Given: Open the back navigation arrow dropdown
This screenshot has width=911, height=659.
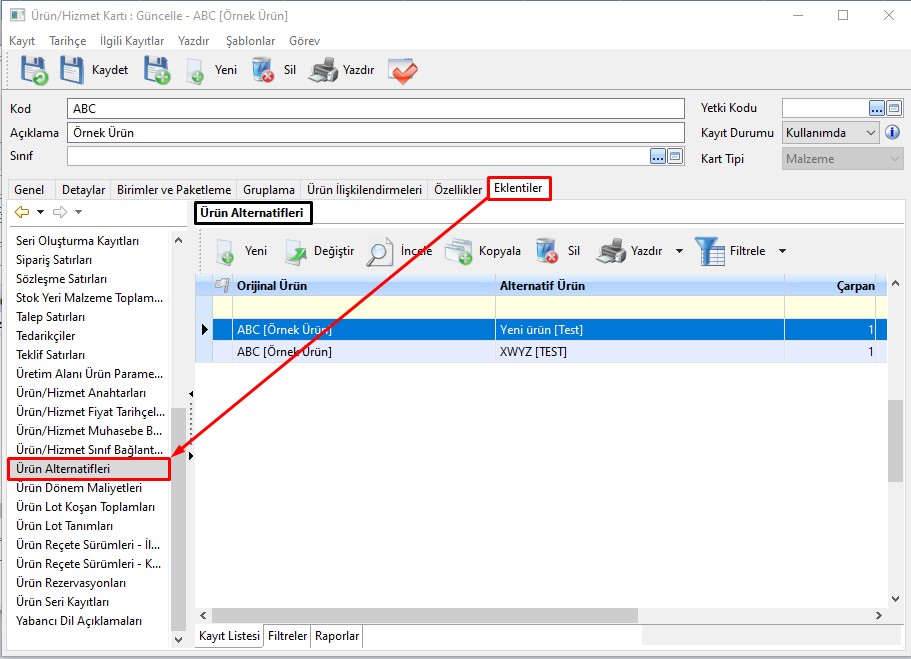Looking at the screenshot, I should [x=40, y=212].
